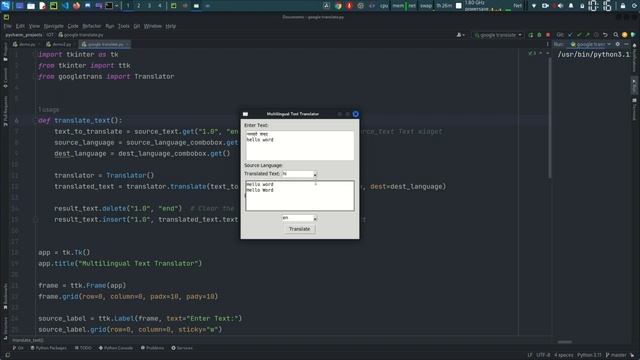Open the TODO tool window
The height and width of the screenshot is (360, 640).
point(83,348)
